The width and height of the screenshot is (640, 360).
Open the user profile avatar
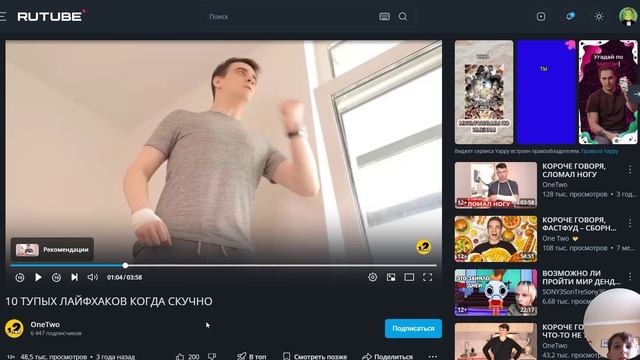click(628, 16)
